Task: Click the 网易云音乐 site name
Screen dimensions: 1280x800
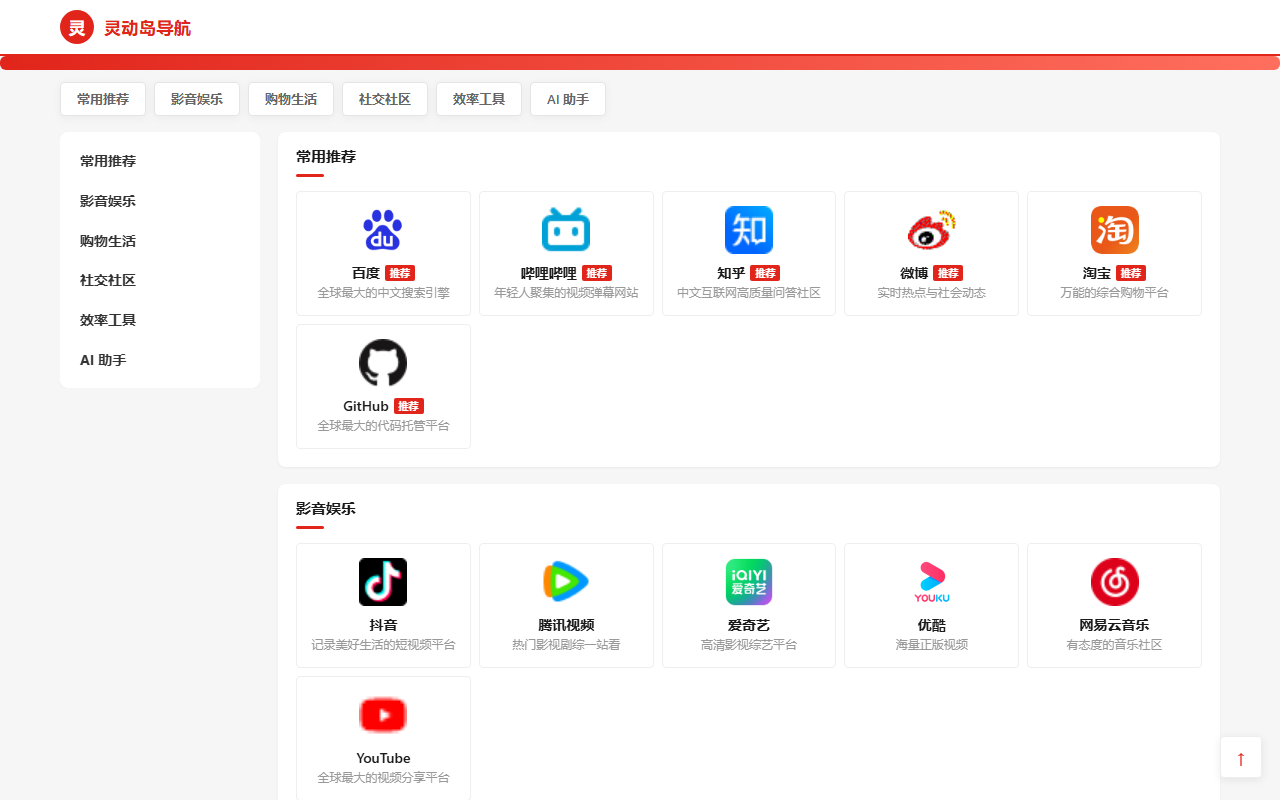Action: coord(1115,625)
